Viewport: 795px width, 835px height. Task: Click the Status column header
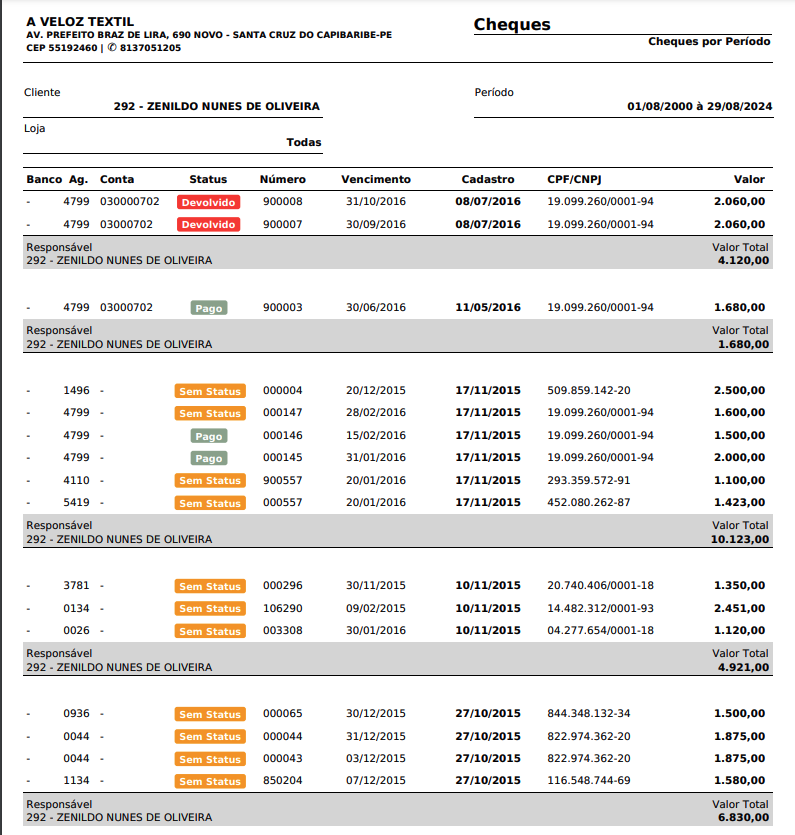[x=208, y=180]
